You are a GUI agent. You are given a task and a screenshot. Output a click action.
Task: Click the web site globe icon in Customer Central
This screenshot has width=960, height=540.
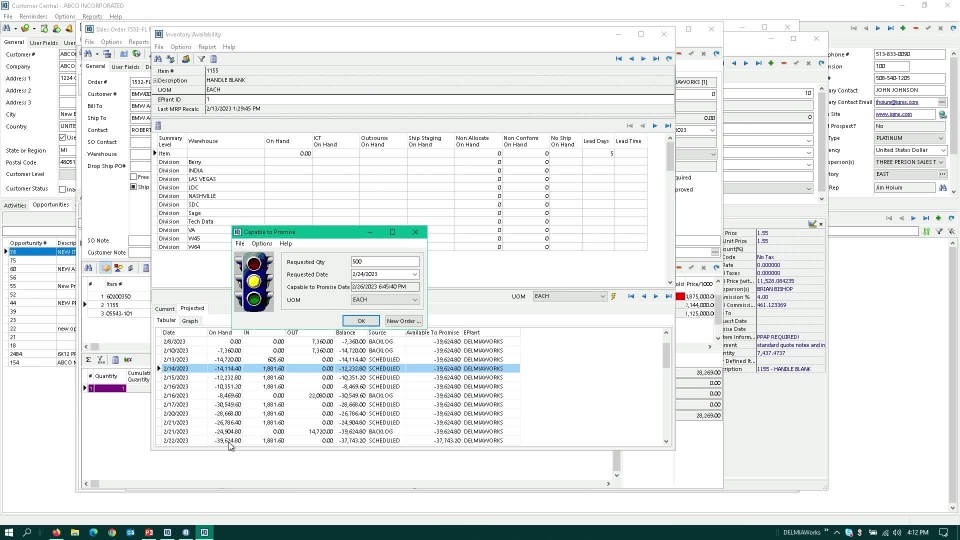pos(943,114)
